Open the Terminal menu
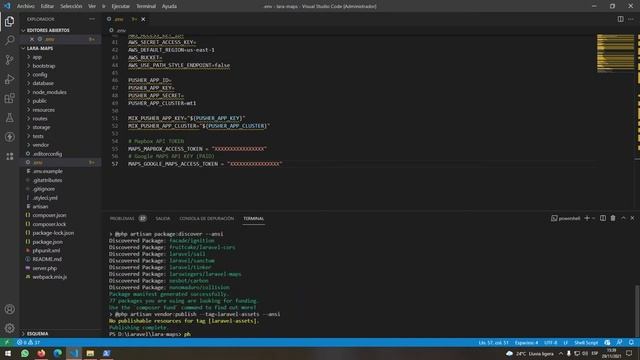The image size is (640, 360). click(146, 6)
